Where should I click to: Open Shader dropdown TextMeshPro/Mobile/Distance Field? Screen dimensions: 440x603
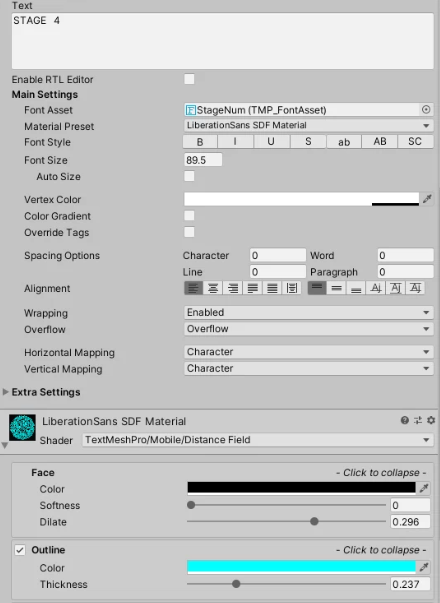click(258, 440)
